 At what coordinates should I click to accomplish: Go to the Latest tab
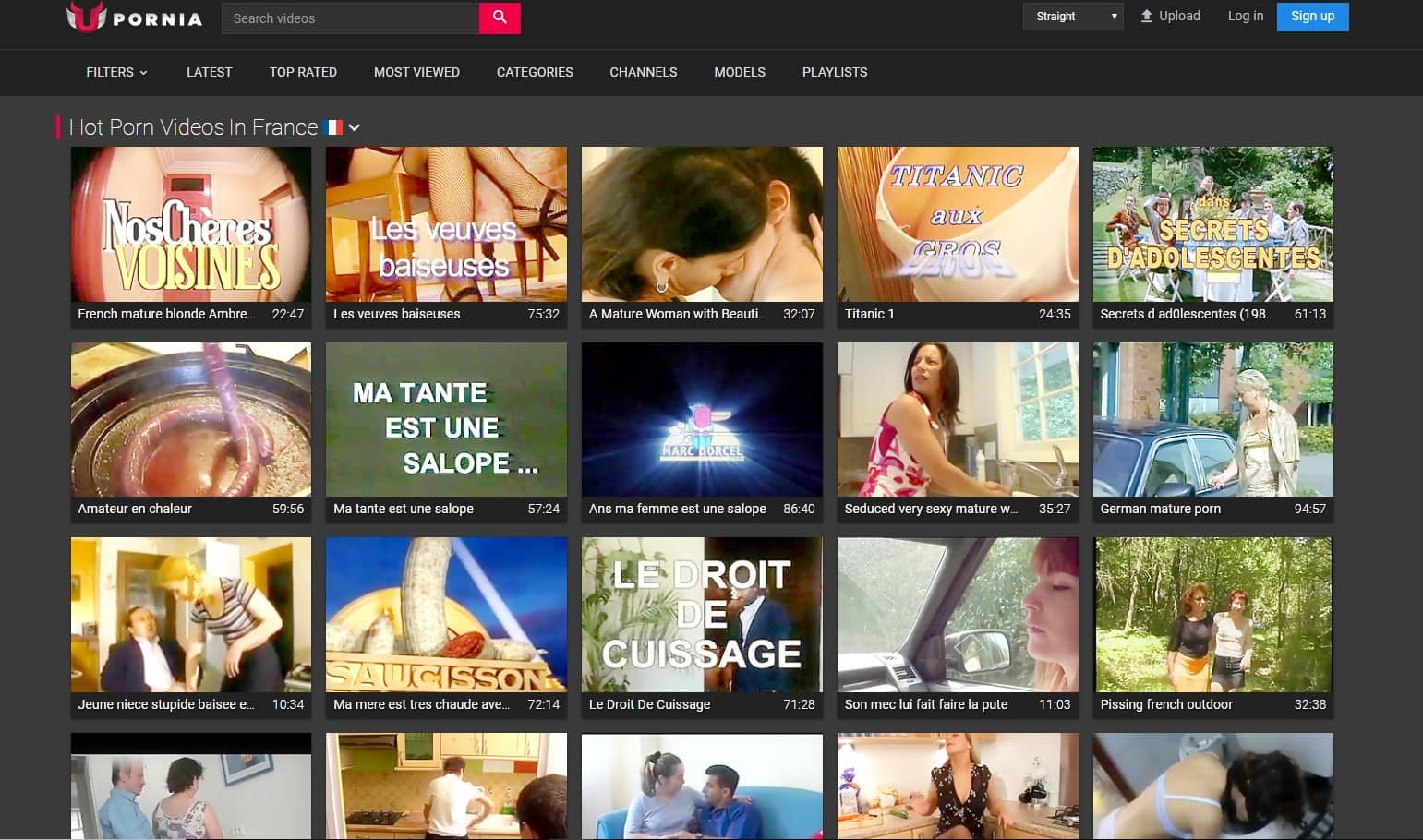tap(209, 72)
